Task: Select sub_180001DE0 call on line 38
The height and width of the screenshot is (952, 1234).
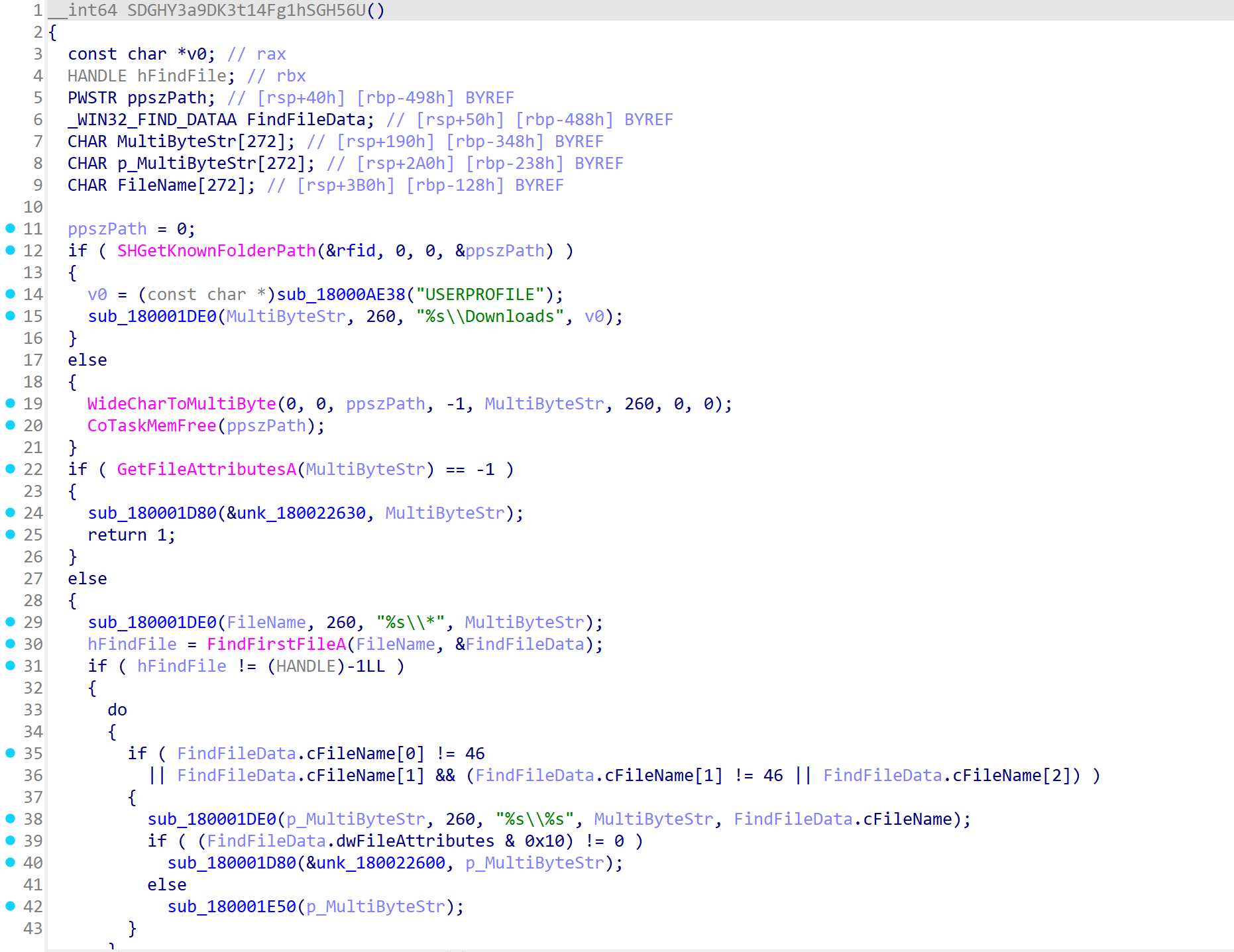Action: pyautogui.click(x=212, y=820)
